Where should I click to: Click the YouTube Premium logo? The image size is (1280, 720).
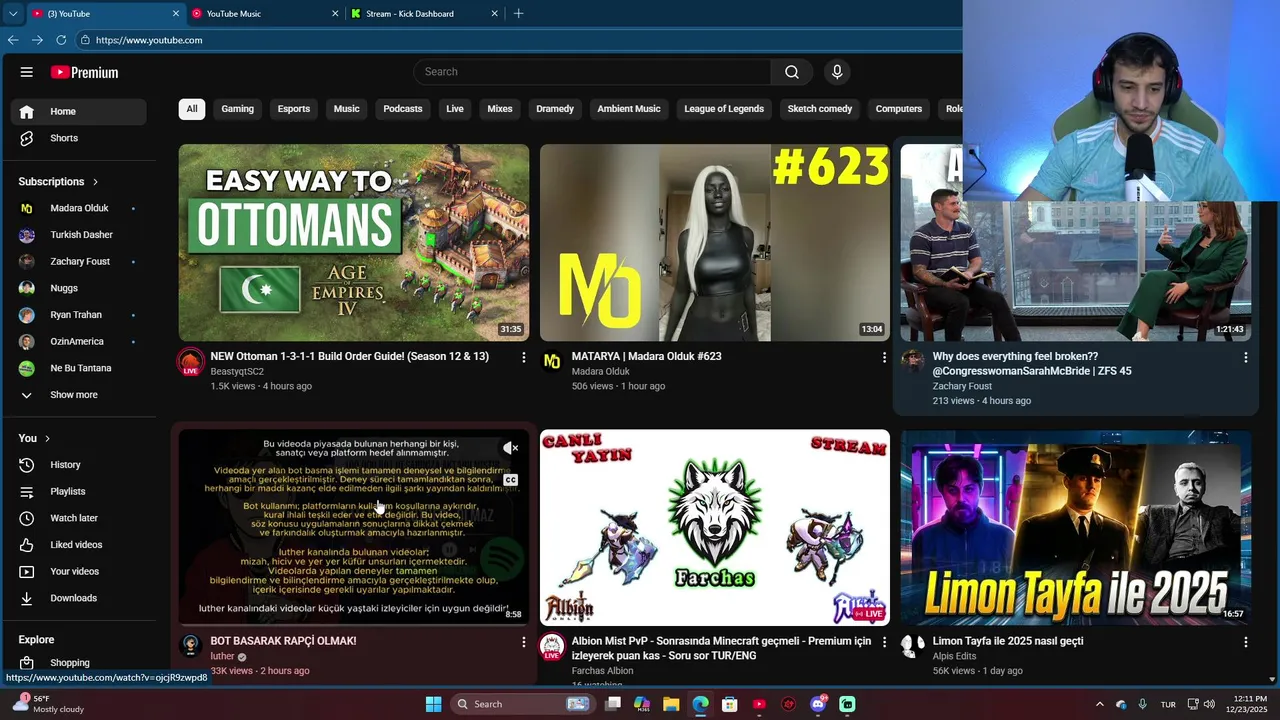coord(84,72)
